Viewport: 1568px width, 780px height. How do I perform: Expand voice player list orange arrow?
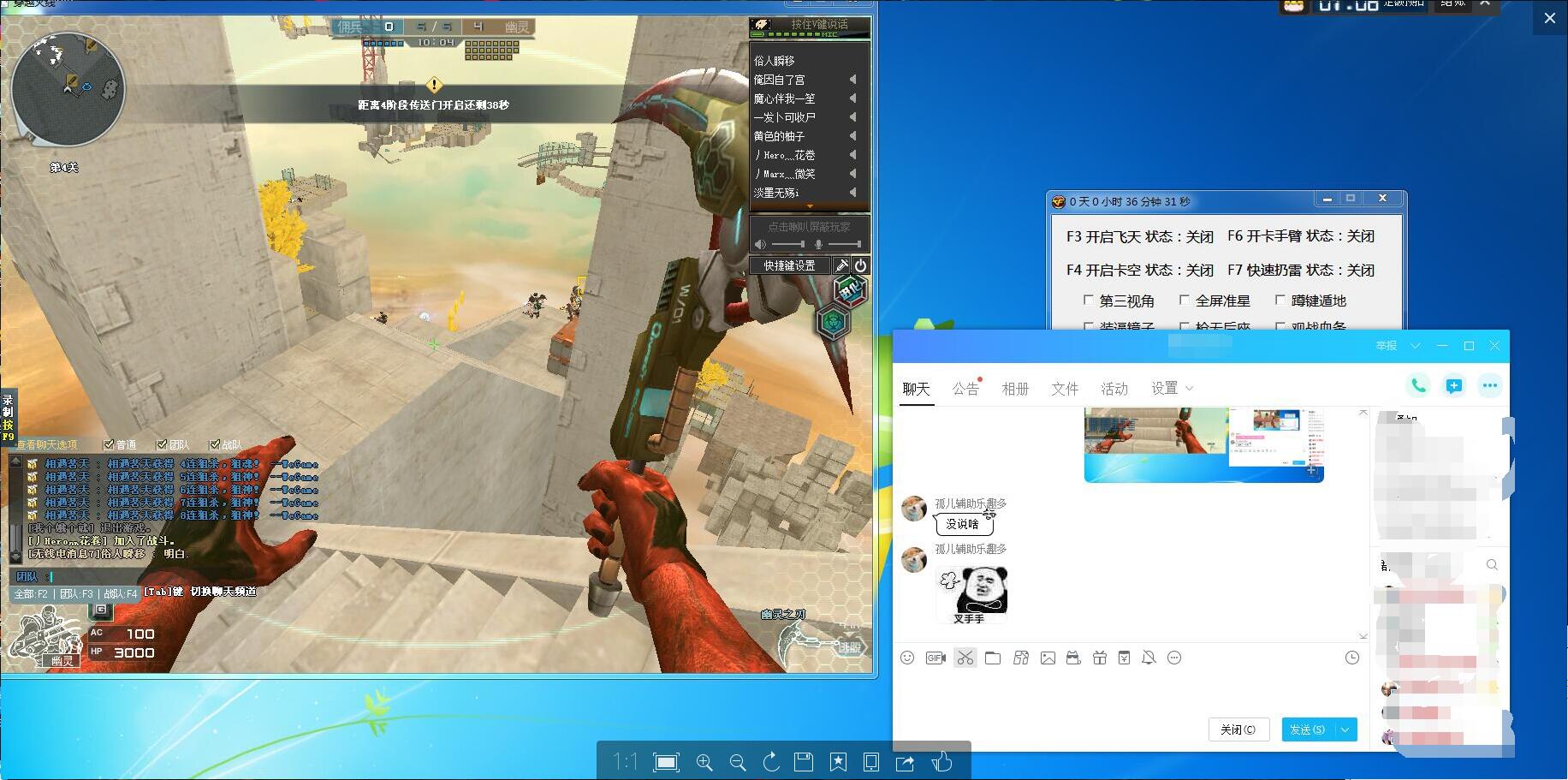(x=810, y=206)
